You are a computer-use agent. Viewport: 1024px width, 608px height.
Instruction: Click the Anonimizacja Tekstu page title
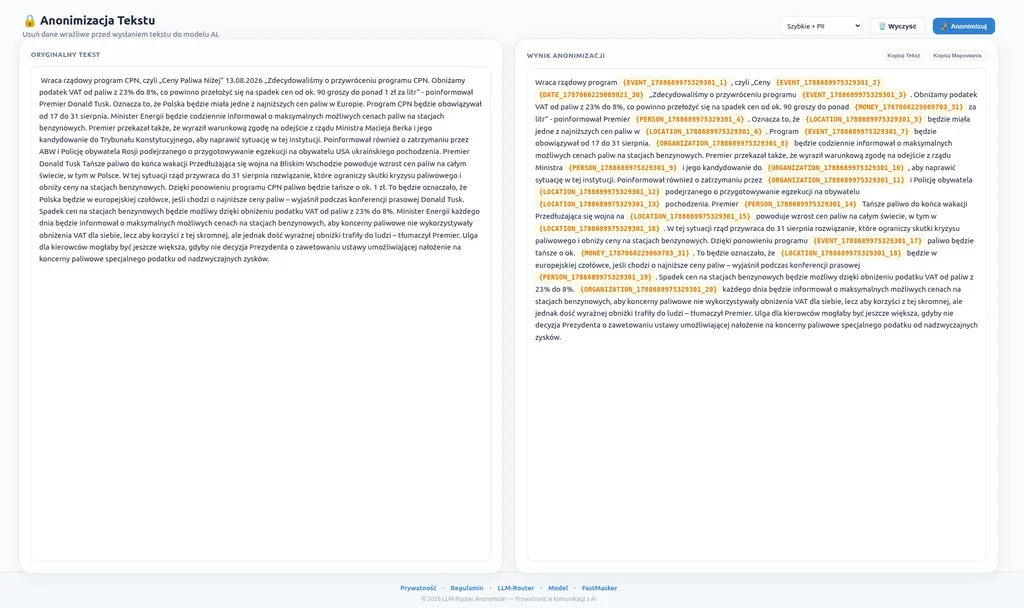tap(97, 20)
